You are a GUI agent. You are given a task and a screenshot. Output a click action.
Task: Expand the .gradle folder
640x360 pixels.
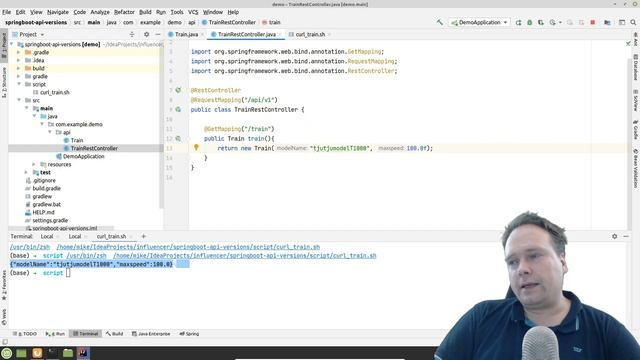click(x=18, y=52)
